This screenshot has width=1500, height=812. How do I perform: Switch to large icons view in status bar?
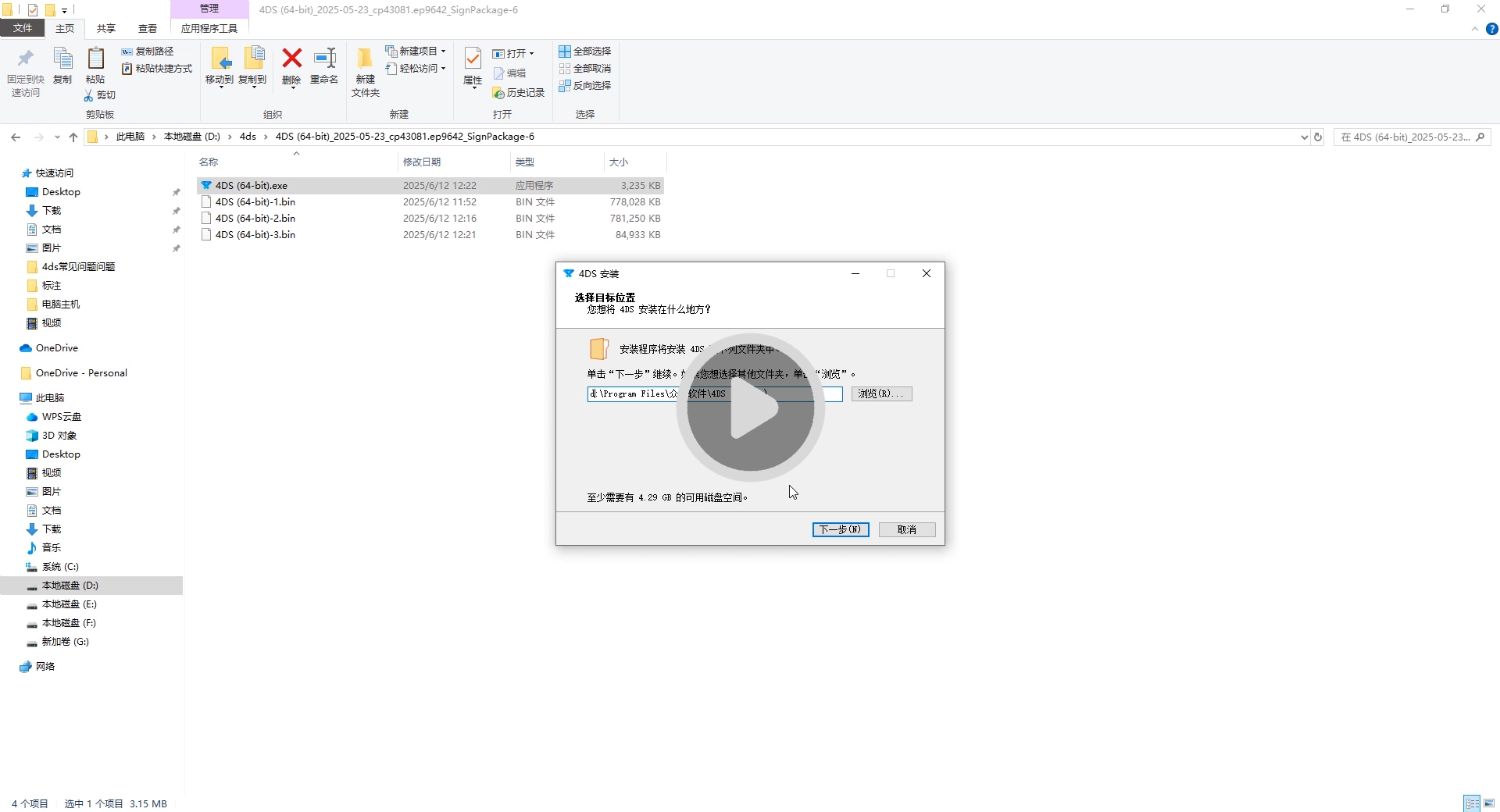(1489, 803)
